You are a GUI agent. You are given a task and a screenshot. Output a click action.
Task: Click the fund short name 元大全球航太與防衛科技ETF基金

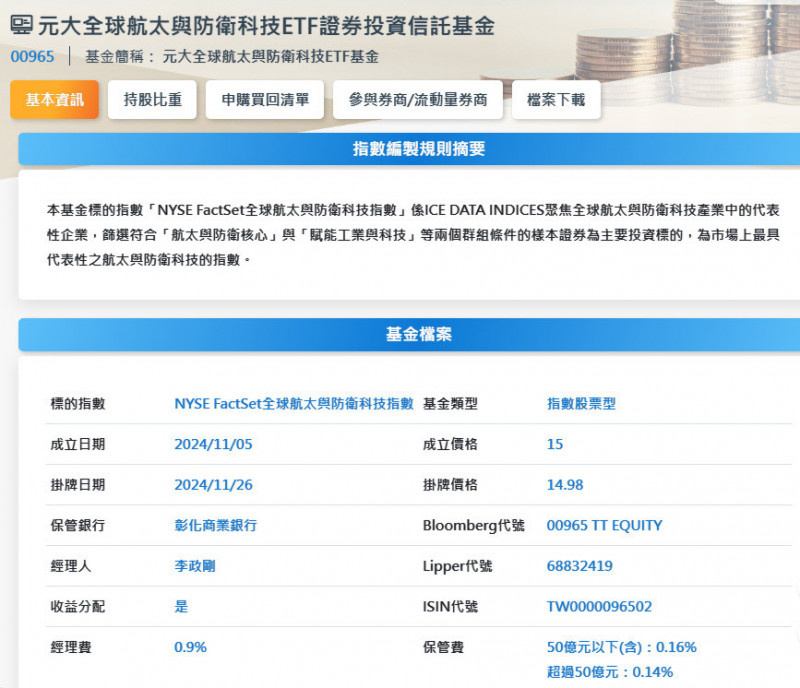[x=270, y=56]
